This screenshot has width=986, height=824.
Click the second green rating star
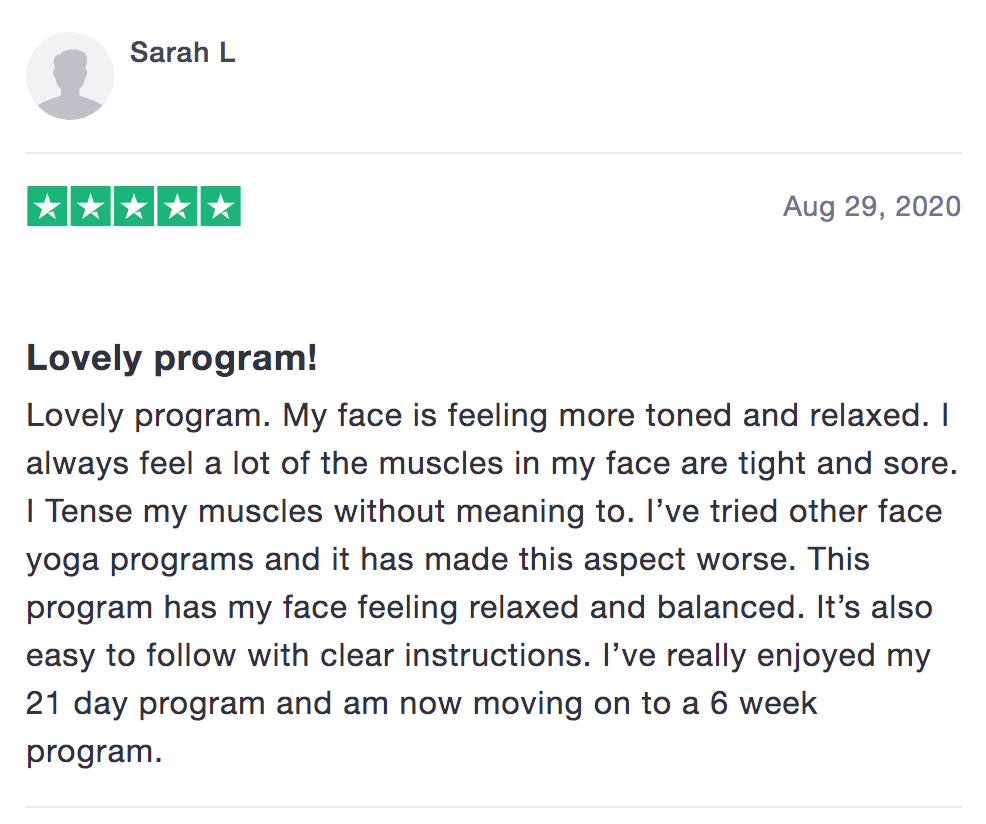[91, 206]
